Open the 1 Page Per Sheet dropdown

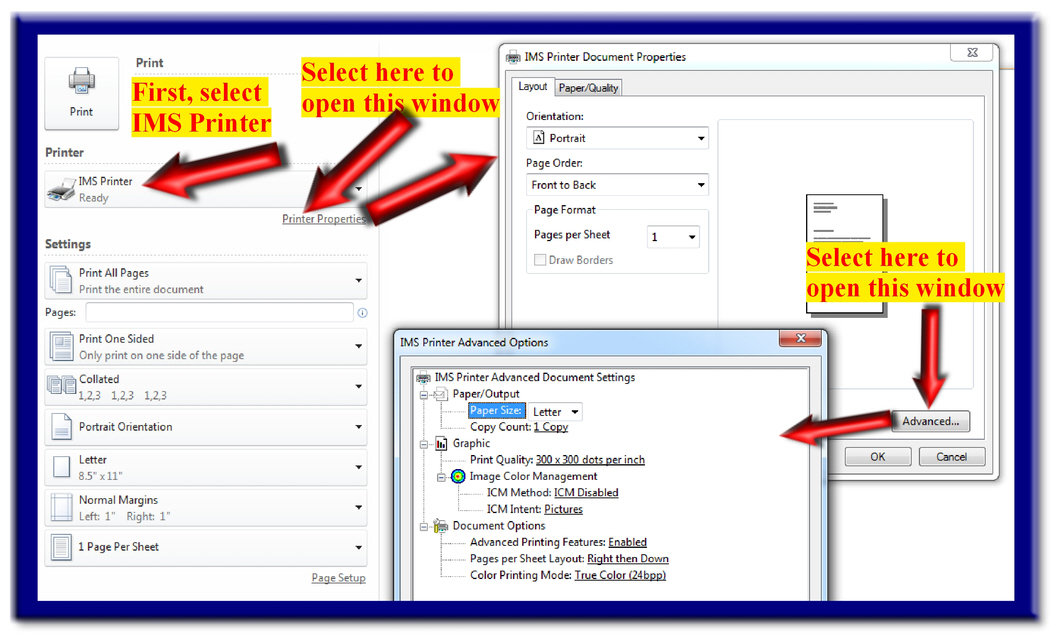(x=206, y=547)
